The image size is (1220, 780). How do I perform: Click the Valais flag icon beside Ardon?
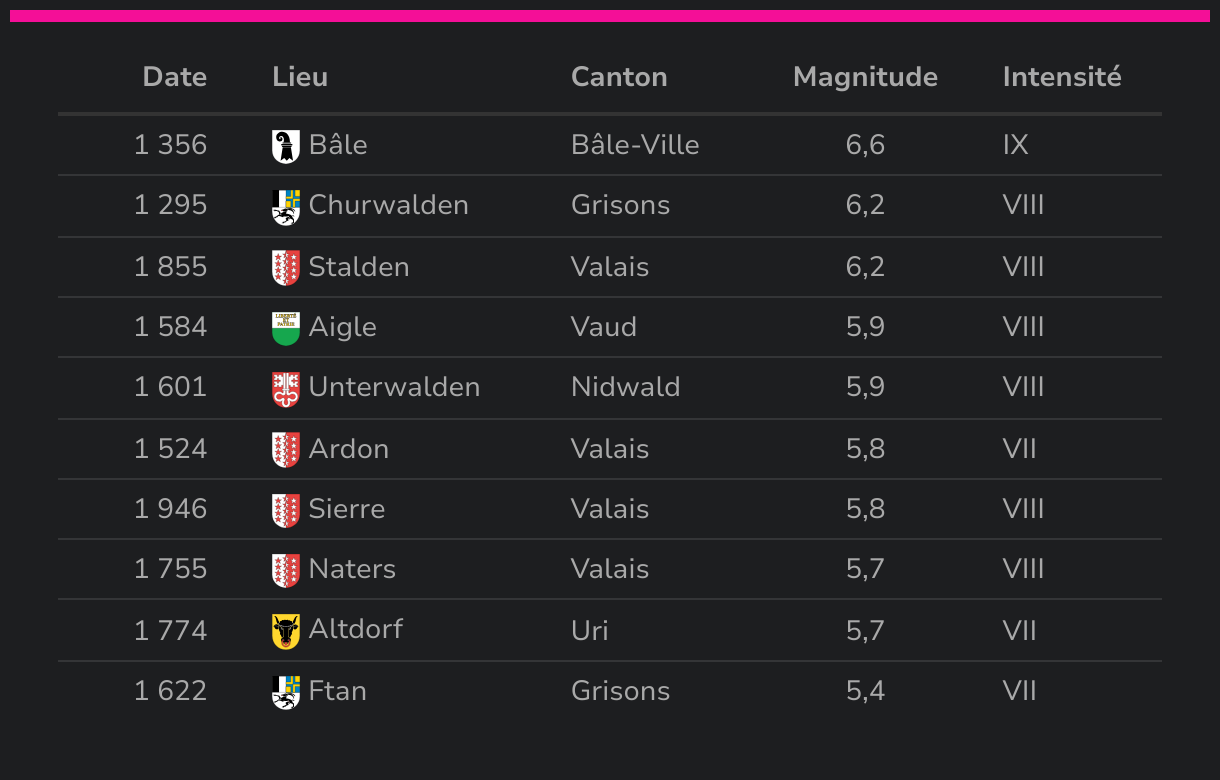click(286, 450)
